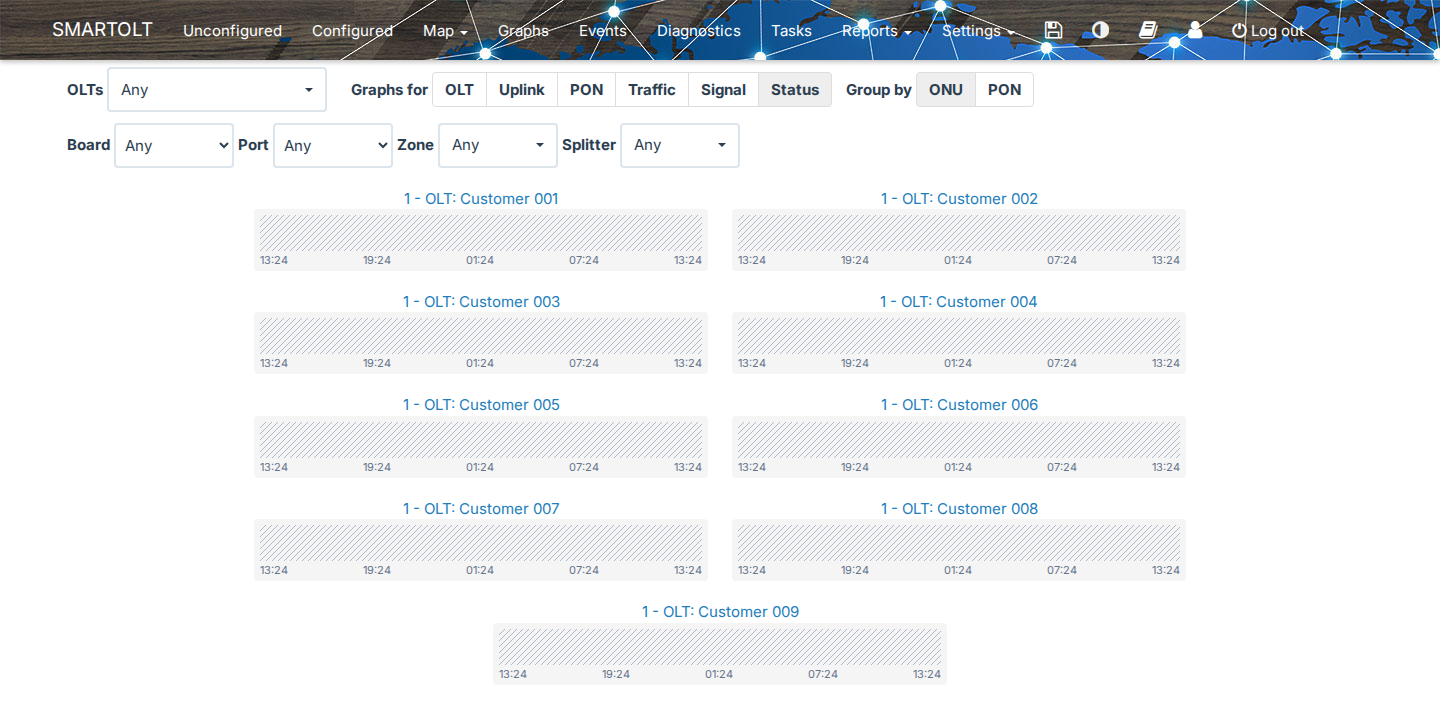Click the Customer 009 status graph bar
This screenshot has width=1440, height=702.
[720, 646]
